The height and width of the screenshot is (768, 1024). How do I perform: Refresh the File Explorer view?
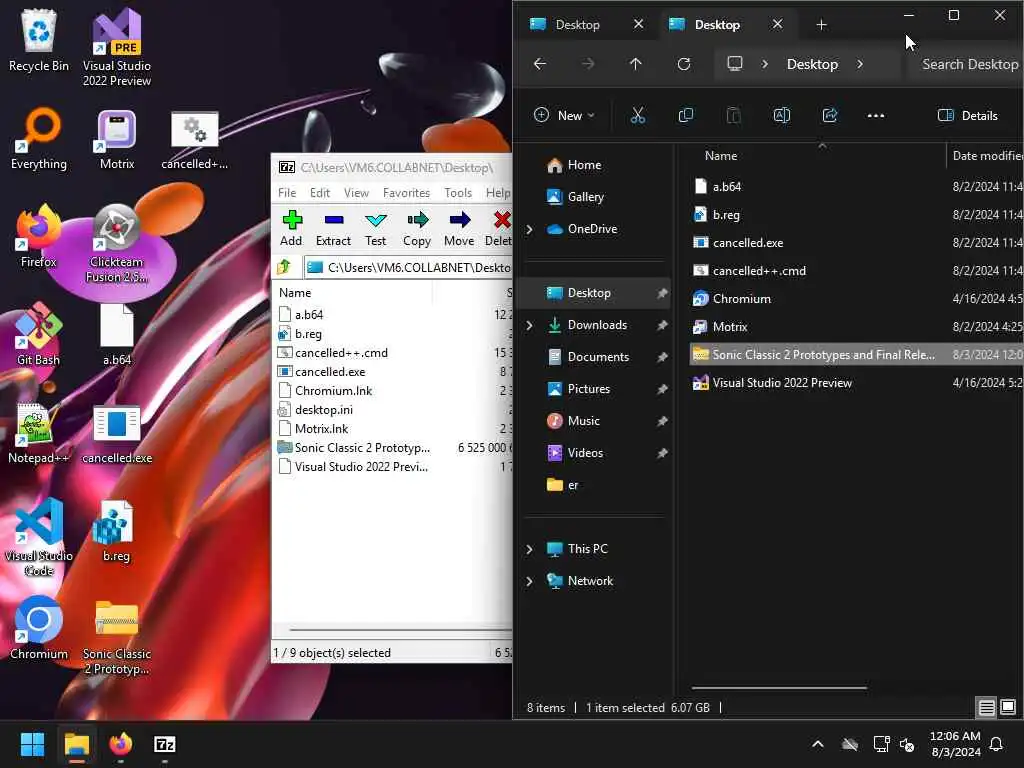click(684, 64)
